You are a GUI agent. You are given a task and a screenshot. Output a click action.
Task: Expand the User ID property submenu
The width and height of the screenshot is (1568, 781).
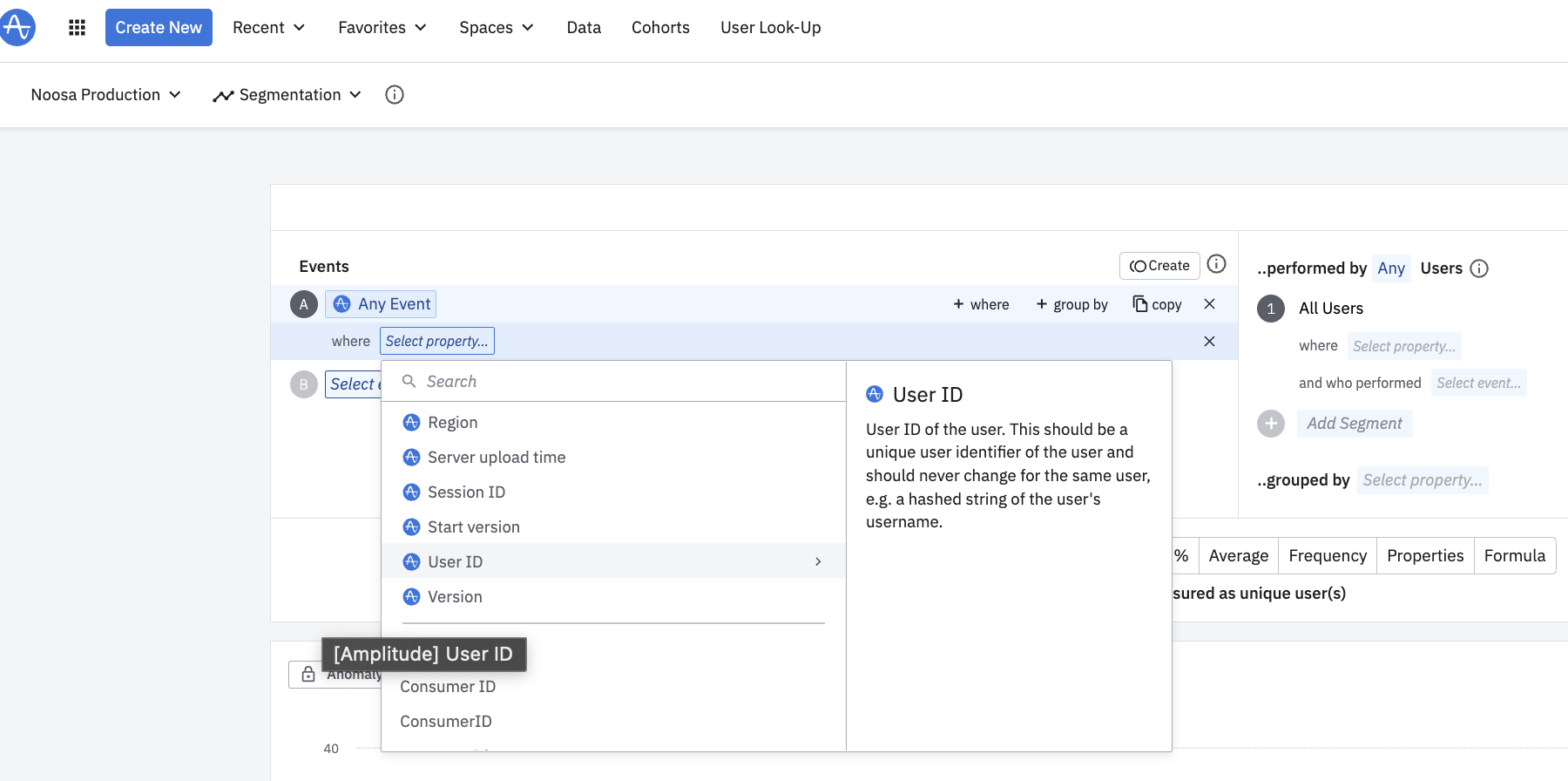click(x=818, y=561)
